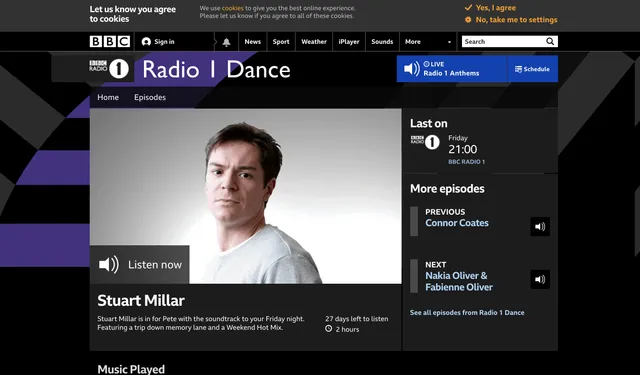The image size is (640, 375).
Task: Expand the More dropdown menu
Action: [427, 42]
